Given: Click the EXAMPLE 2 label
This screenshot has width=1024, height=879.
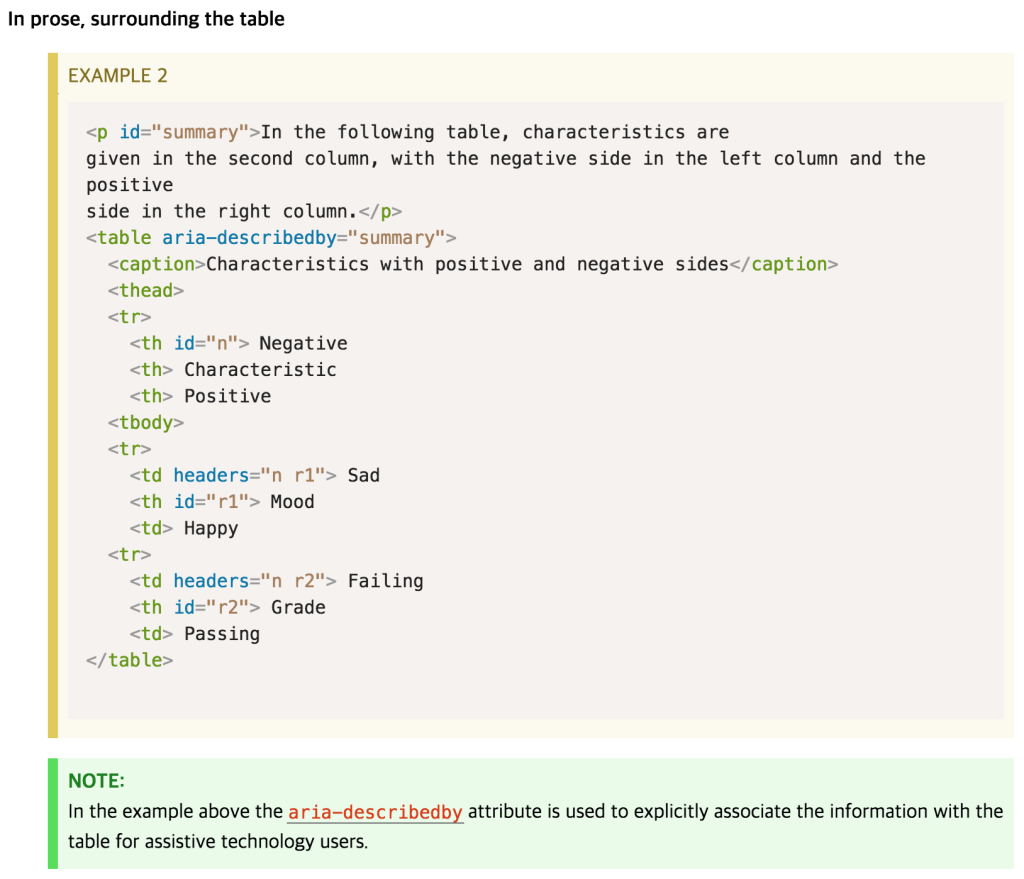Looking at the screenshot, I should click(118, 76).
